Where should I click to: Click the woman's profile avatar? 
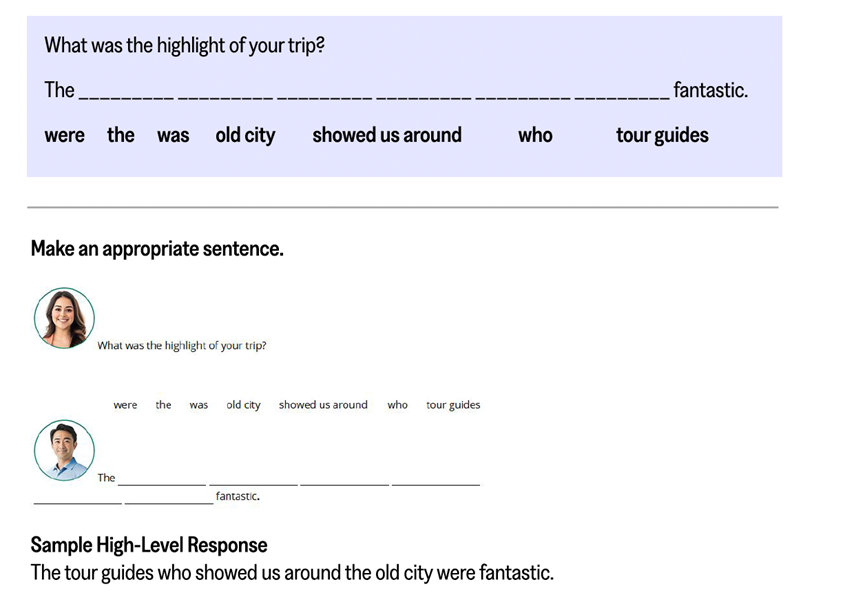[x=65, y=318]
